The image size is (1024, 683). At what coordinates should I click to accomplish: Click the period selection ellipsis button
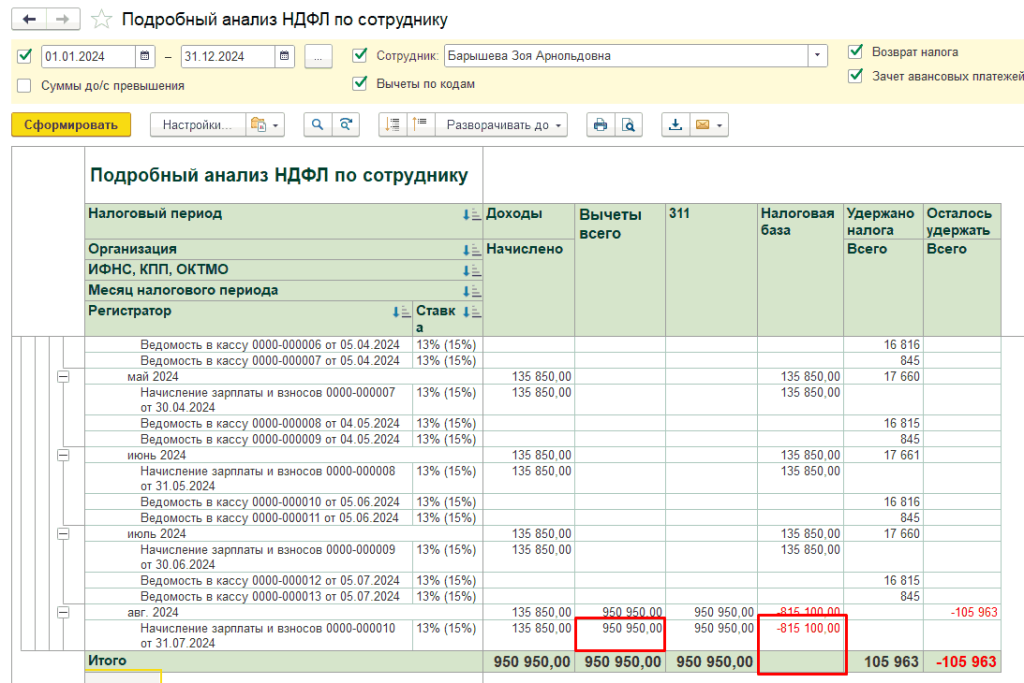[x=318, y=56]
